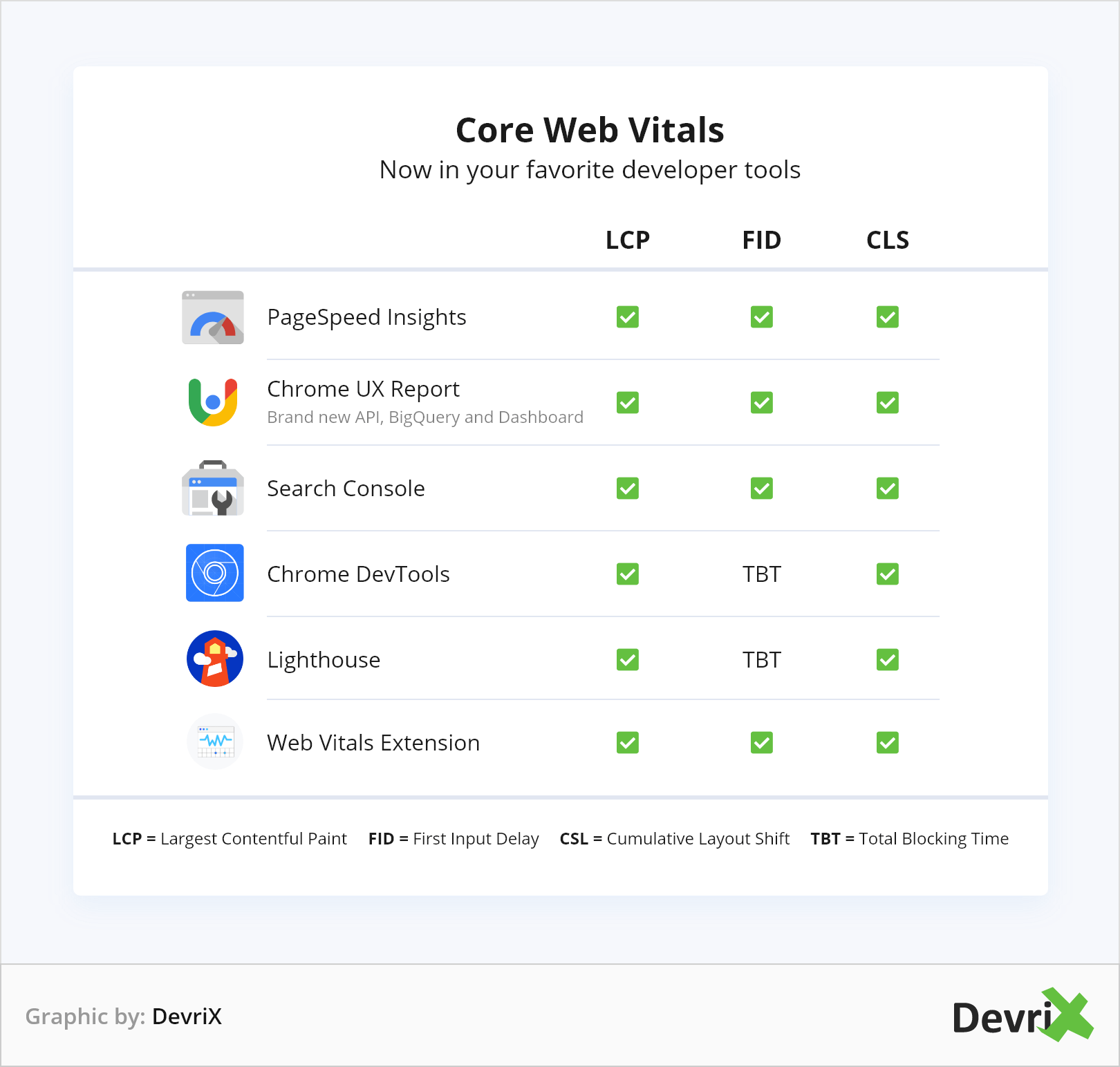Click the 'FID = First Input Delay' legend
The image size is (1120, 1067).
[454, 839]
